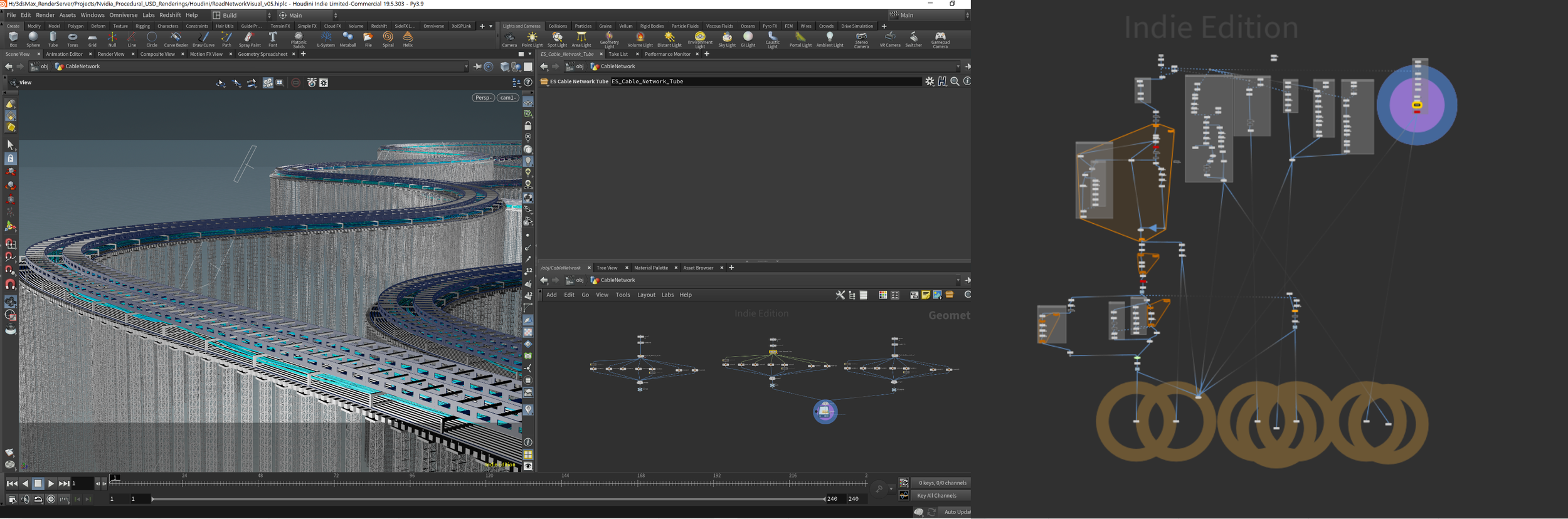This screenshot has width=1568, height=519.
Task: Click Key All Channels button
Action: tap(940, 496)
